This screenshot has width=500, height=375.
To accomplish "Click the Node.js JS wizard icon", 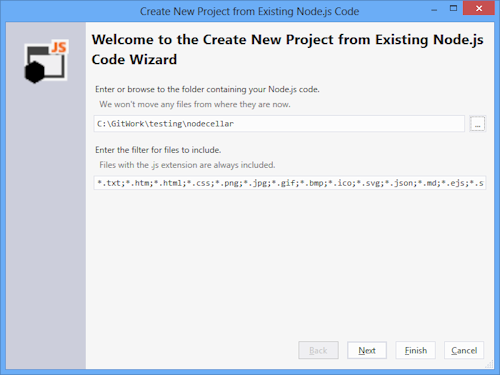I will 46,61.
